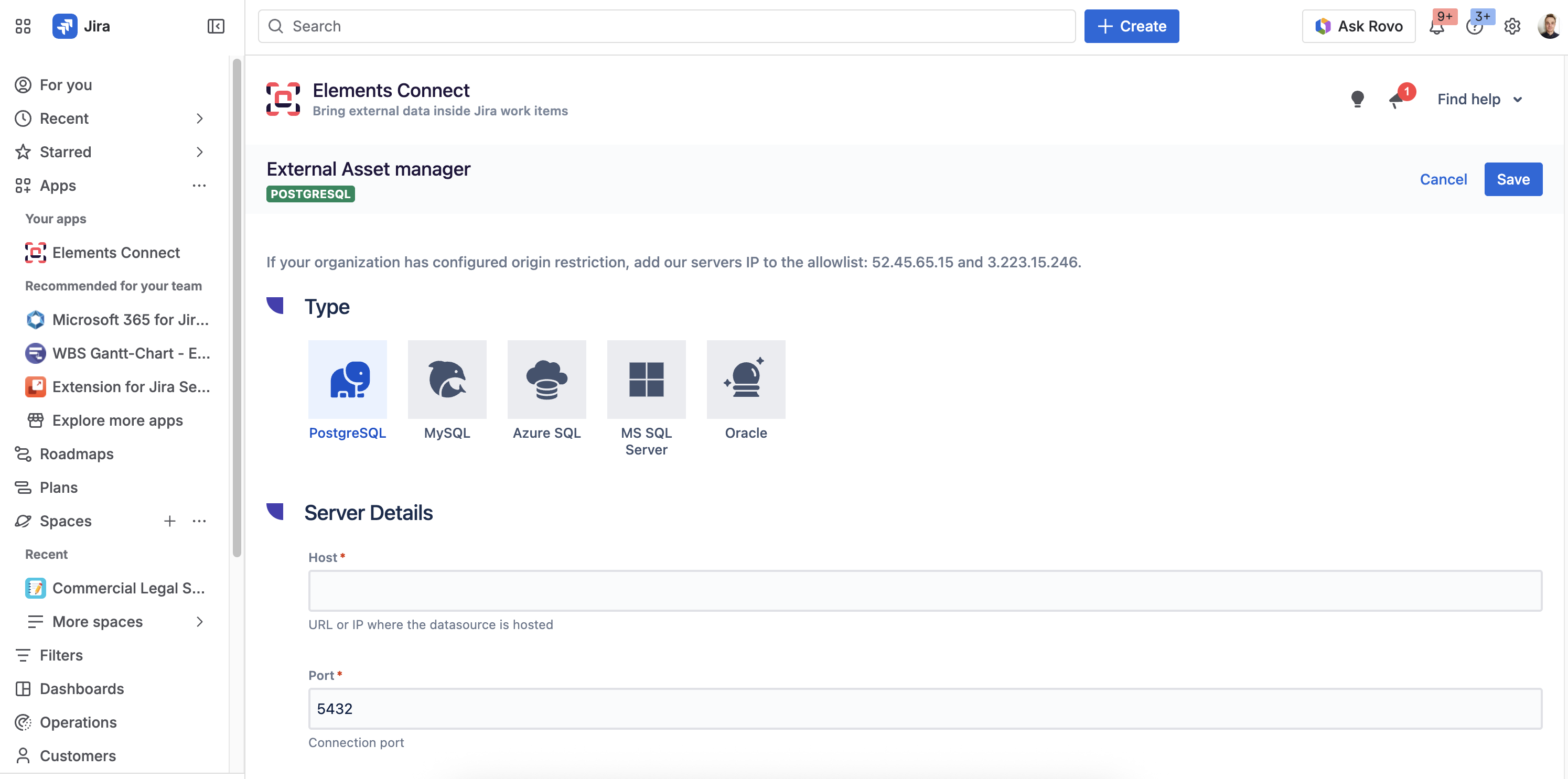The height and width of the screenshot is (779, 1568).
Task: Open the app switcher grid icon
Action: click(23, 26)
